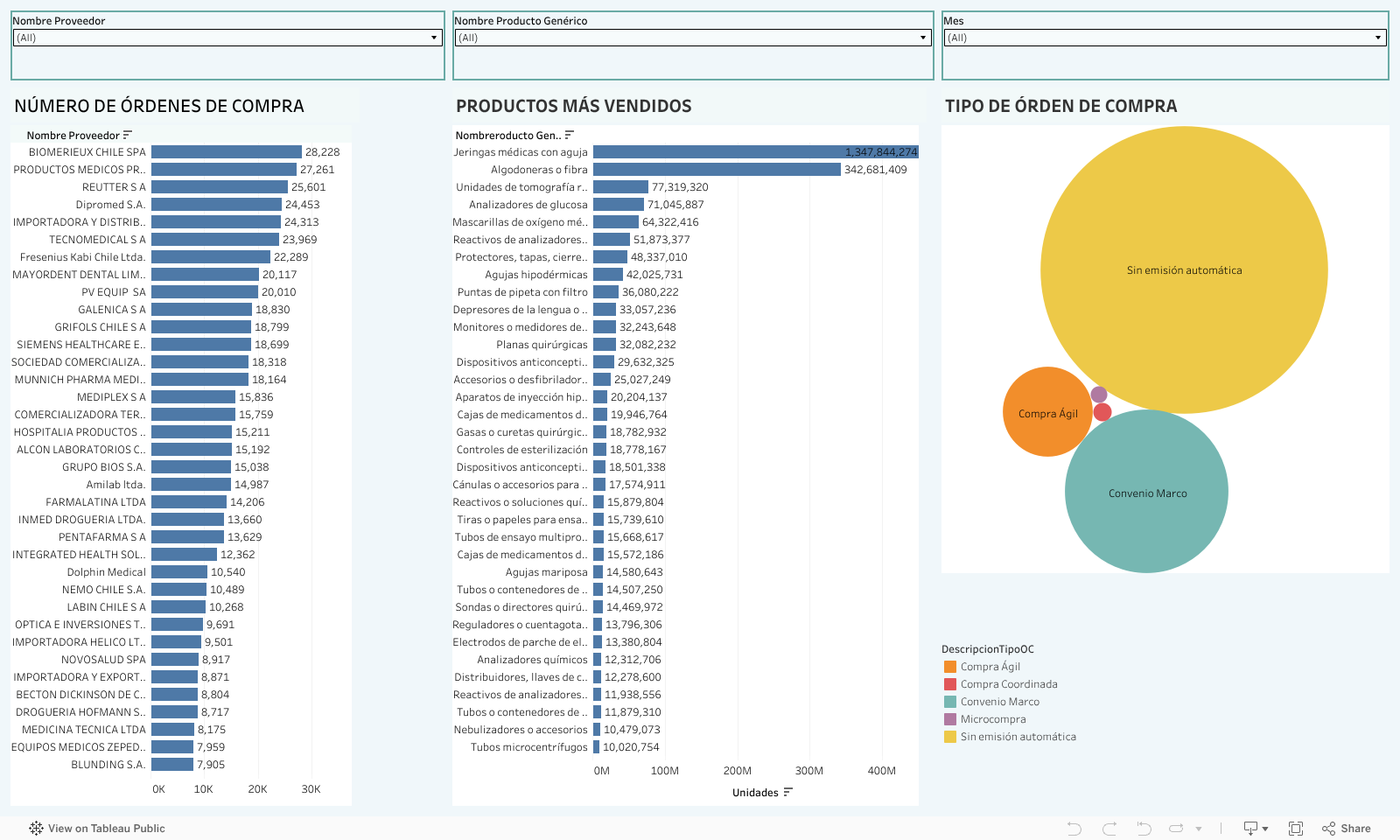This screenshot has width=1400, height=840.
Task: Highlight Sin emisión automática legend entry
Action: [x=1018, y=737]
